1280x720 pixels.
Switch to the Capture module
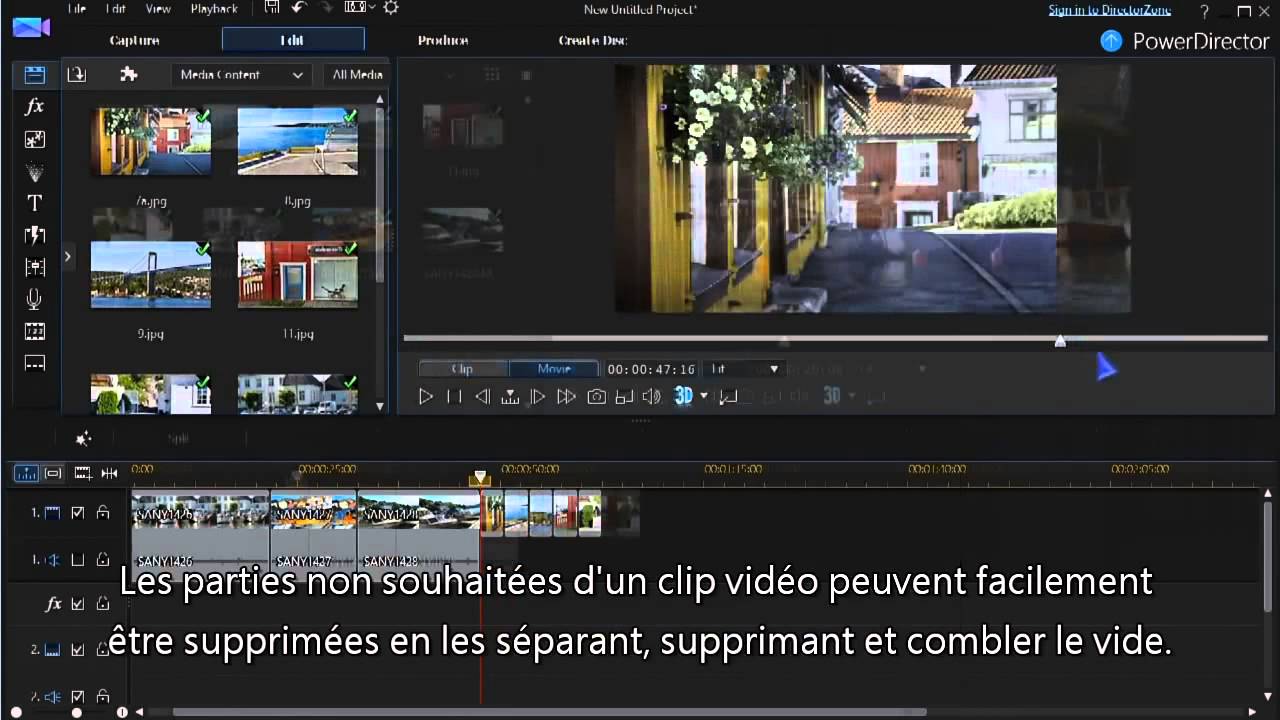point(135,40)
